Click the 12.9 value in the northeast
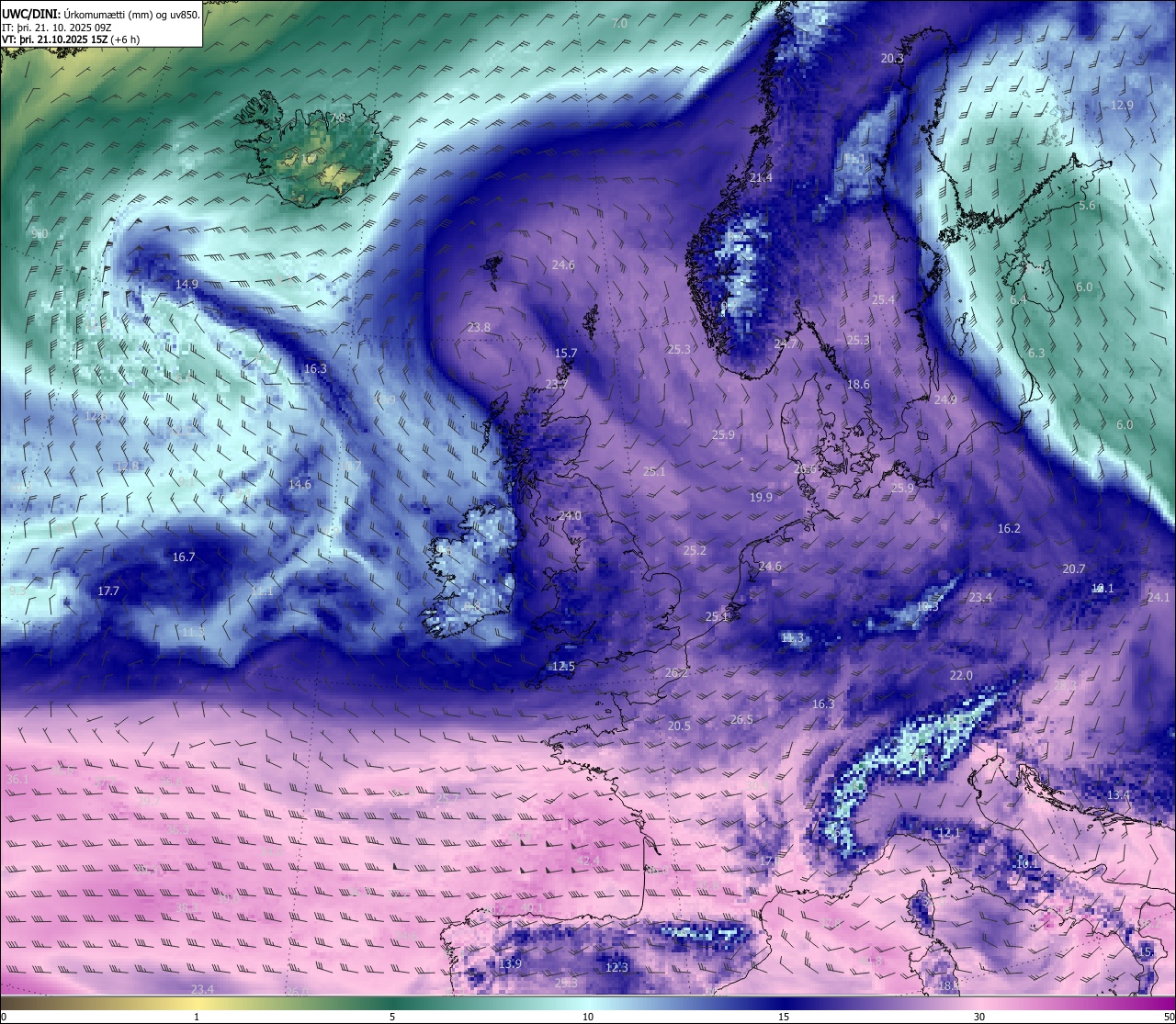The height and width of the screenshot is (1024, 1176). point(1122,106)
